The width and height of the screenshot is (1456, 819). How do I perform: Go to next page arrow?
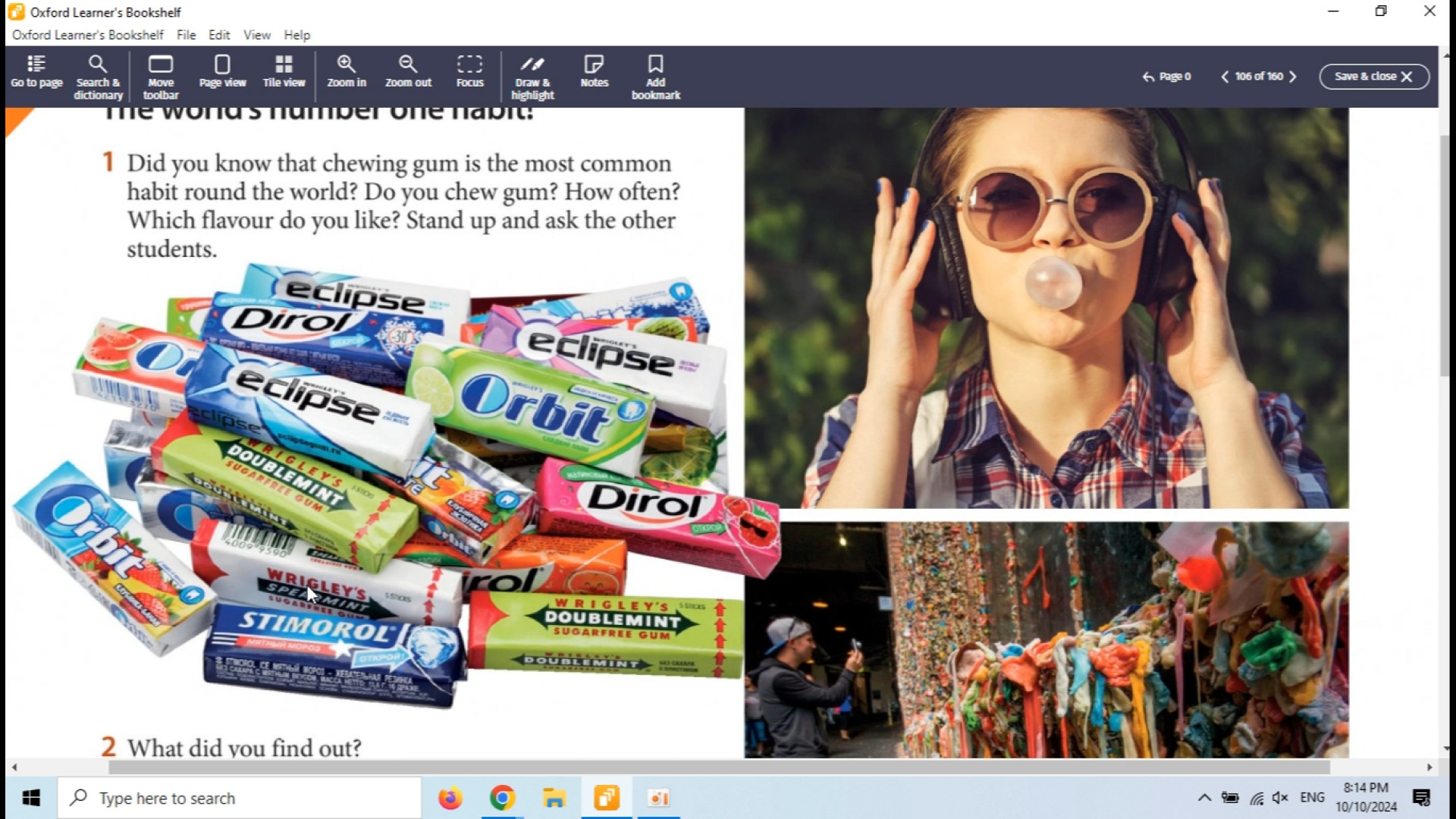click(x=1293, y=77)
